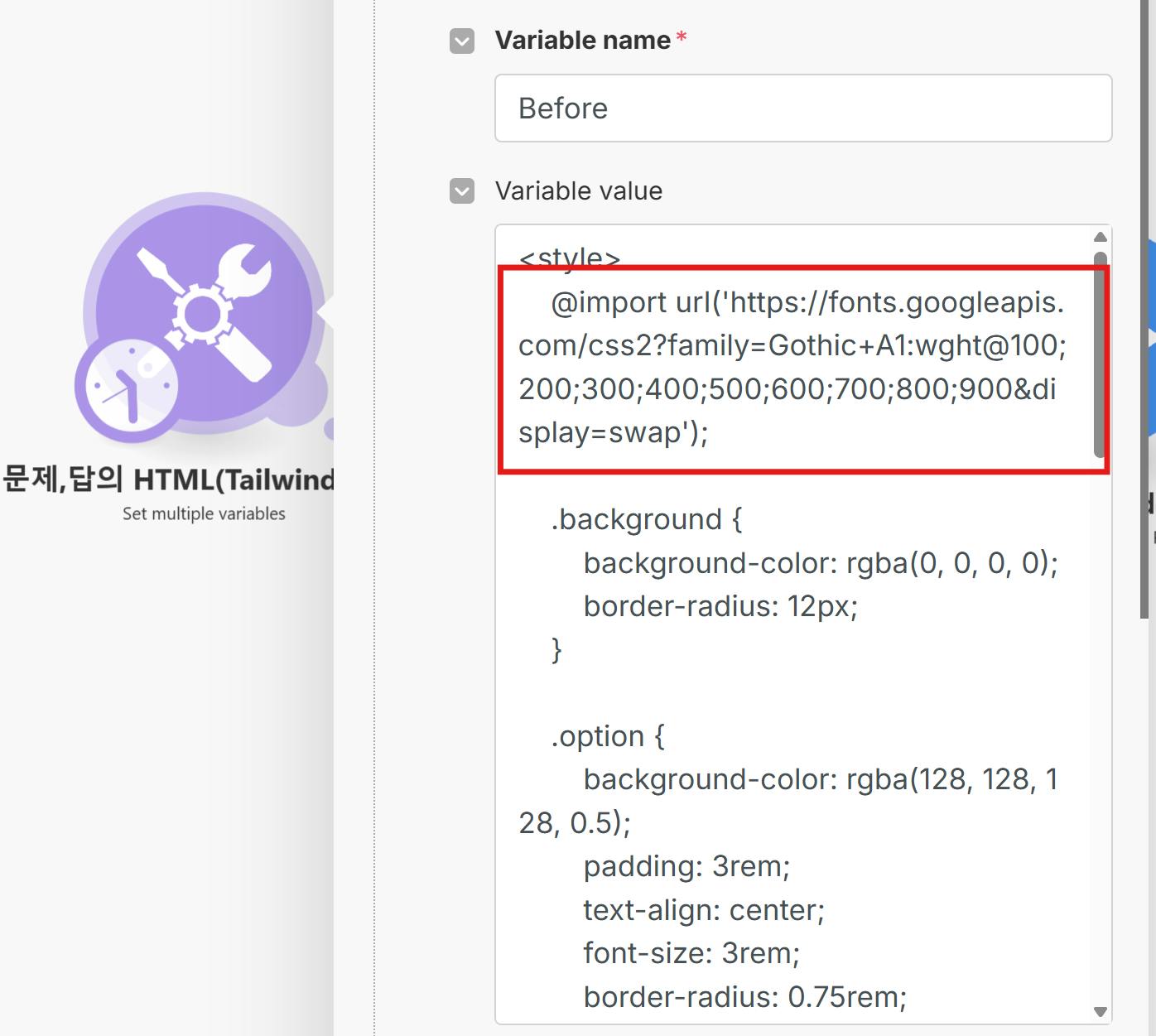Viewport: 1156px width, 1036px height.
Task: Click the Variable name field label
Action: 582,41
